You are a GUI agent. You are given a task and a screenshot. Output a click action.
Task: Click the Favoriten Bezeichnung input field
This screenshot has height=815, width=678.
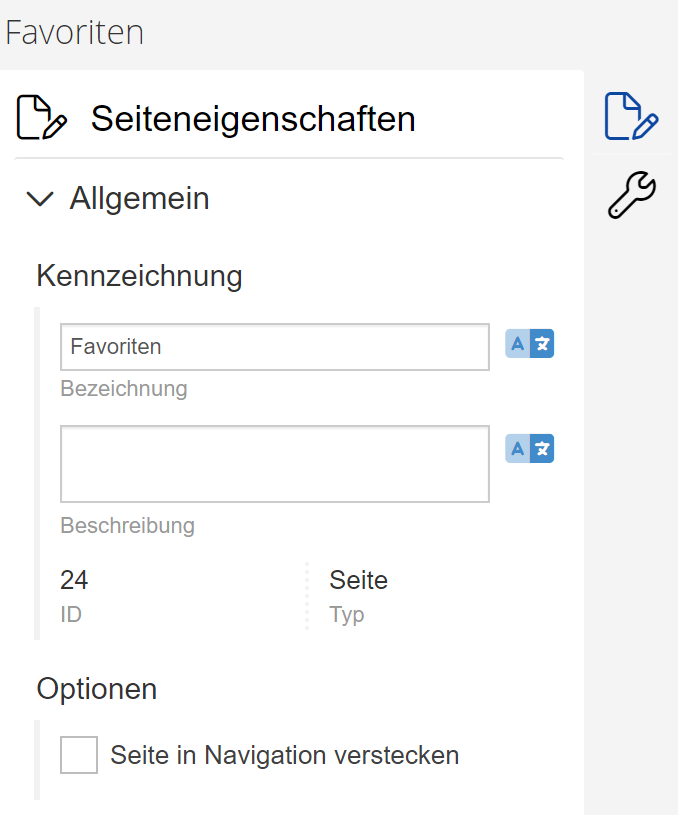[275, 347]
